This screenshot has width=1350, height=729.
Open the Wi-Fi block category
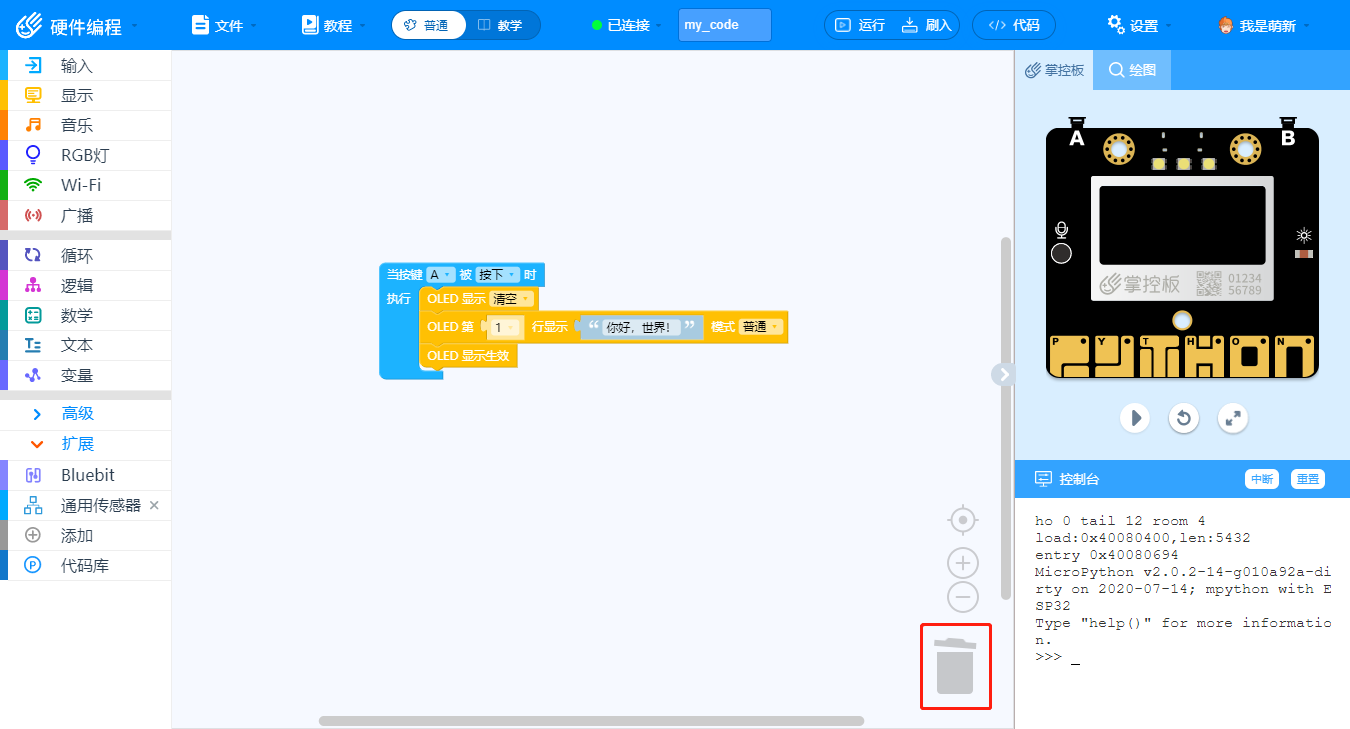point(85,185)
